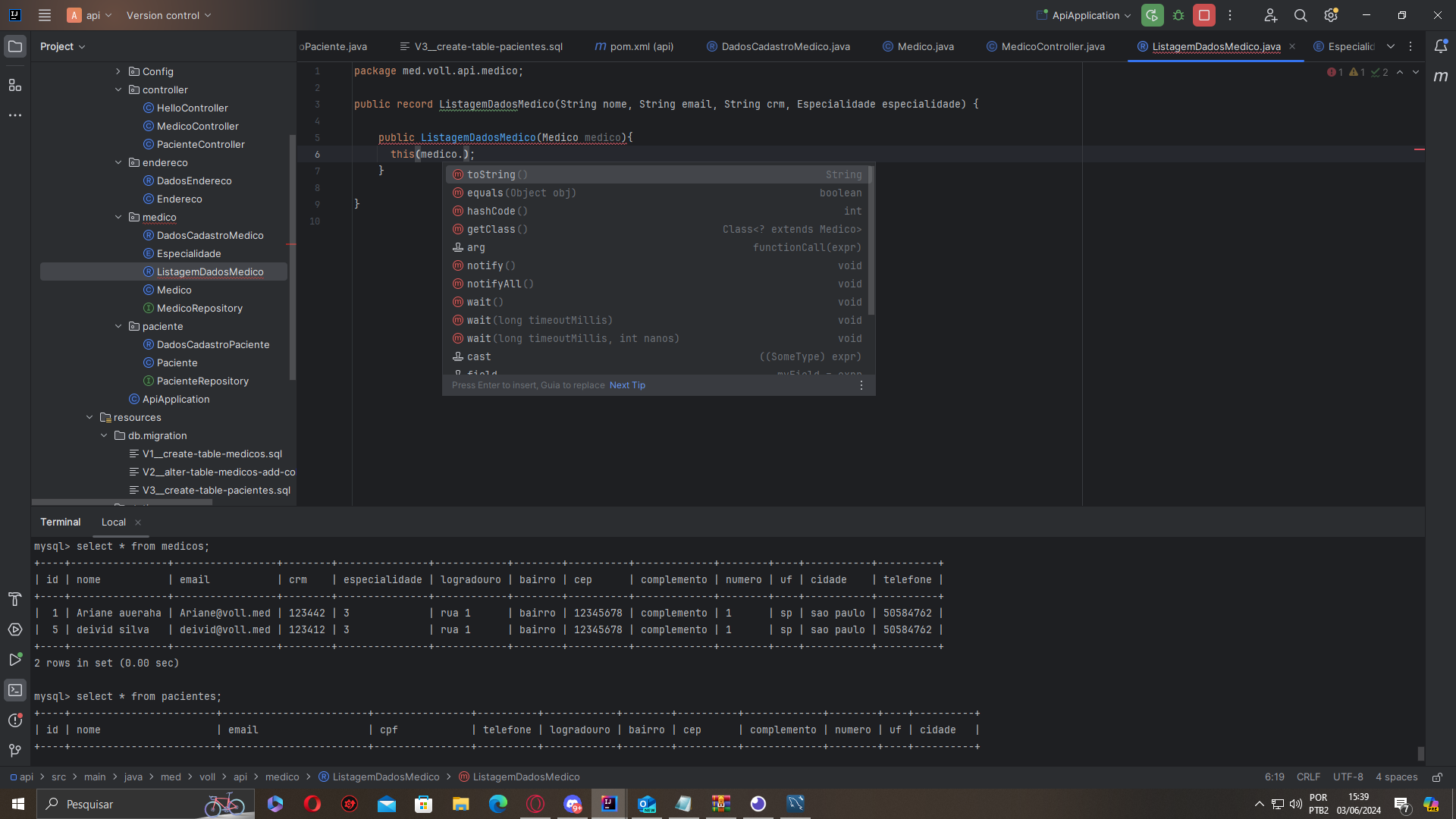The image size is (1456, 819).
Task: Collapse the medico package
Action: click(118, 217)
